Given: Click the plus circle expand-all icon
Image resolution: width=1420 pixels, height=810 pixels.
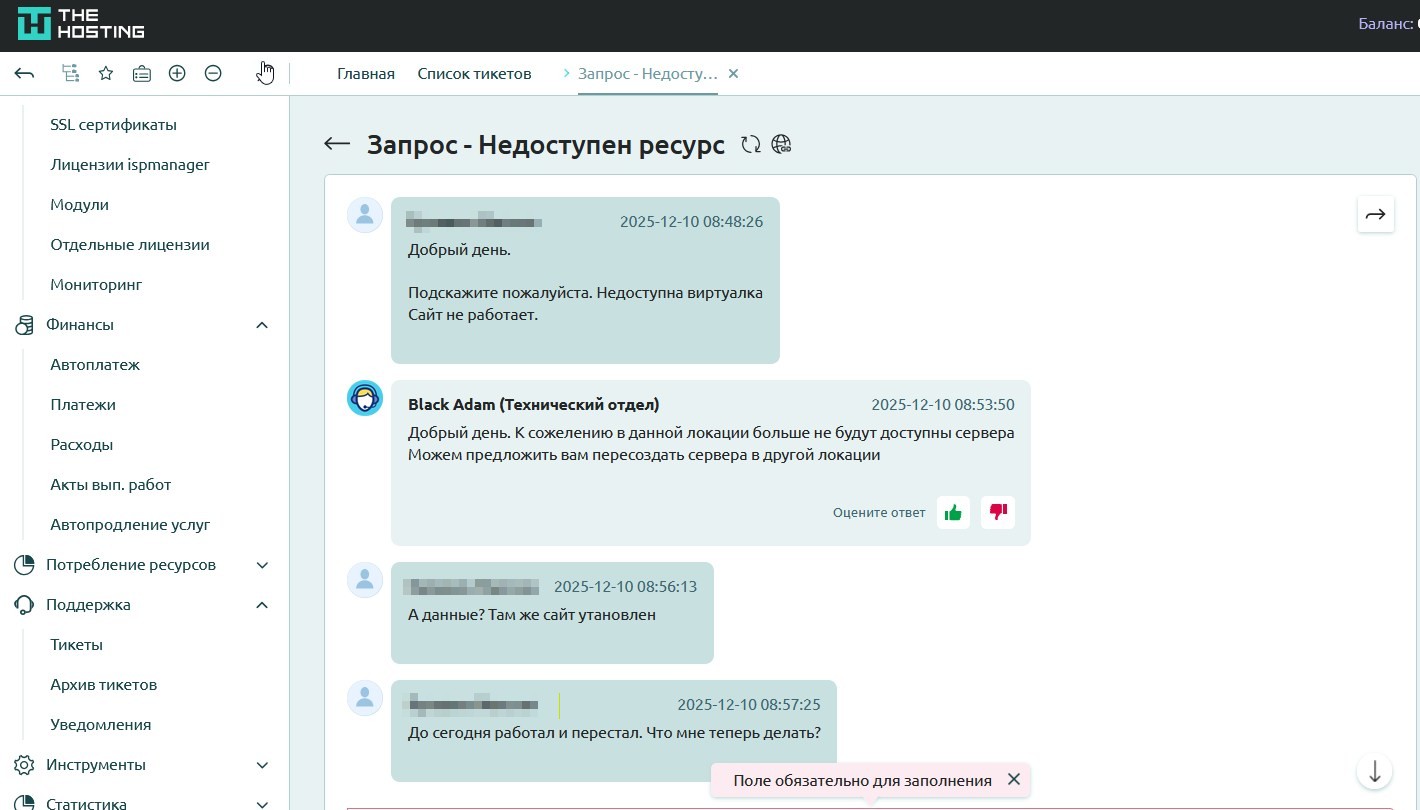Looking at the screenshot, I should (177, 73).
